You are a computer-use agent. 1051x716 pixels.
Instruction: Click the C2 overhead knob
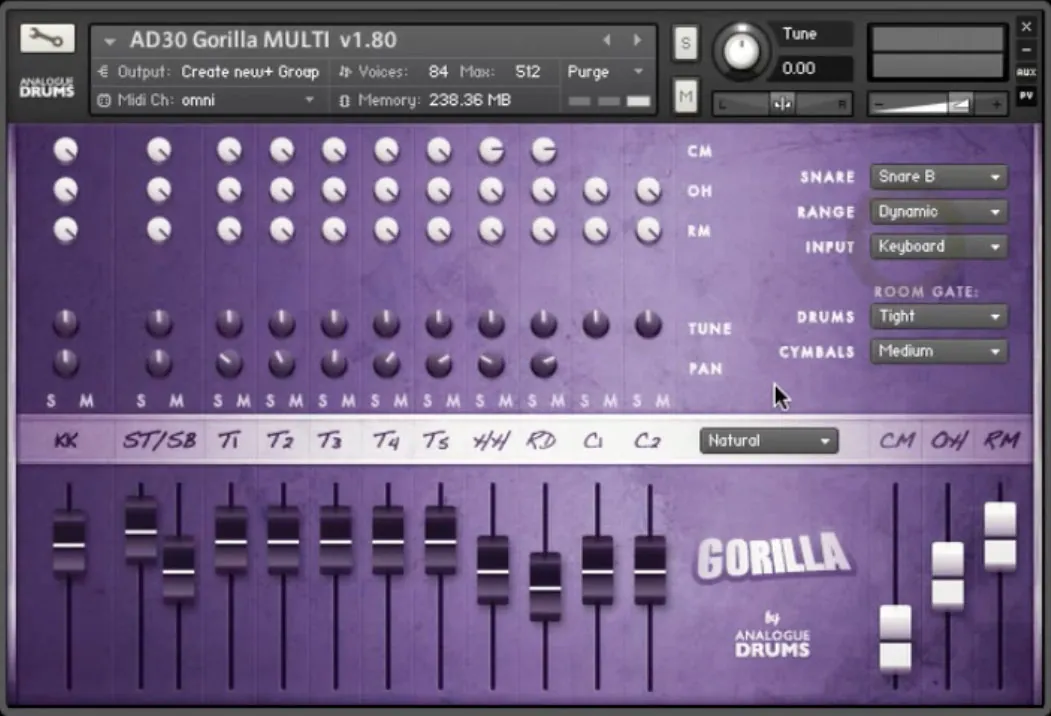coord(648,190)
